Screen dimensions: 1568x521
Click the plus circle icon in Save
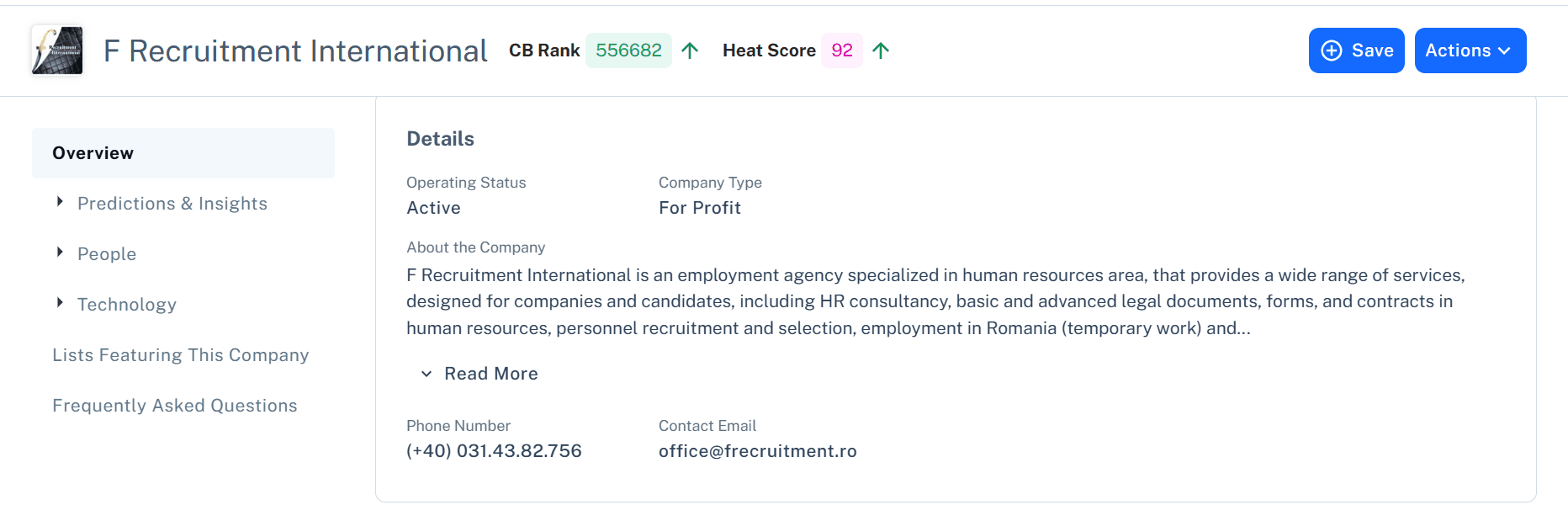click(1332, 51)
